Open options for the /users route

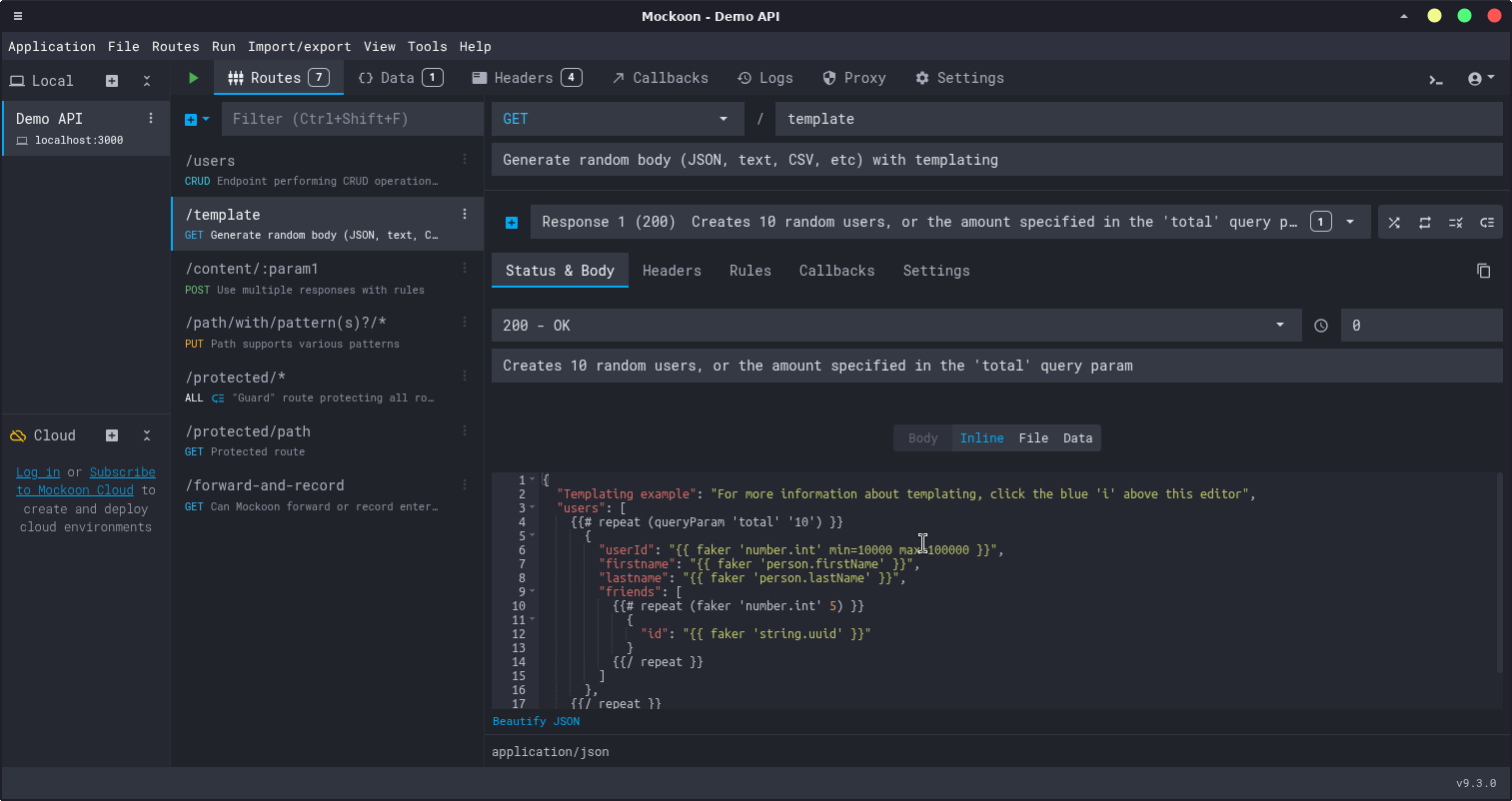464,160
